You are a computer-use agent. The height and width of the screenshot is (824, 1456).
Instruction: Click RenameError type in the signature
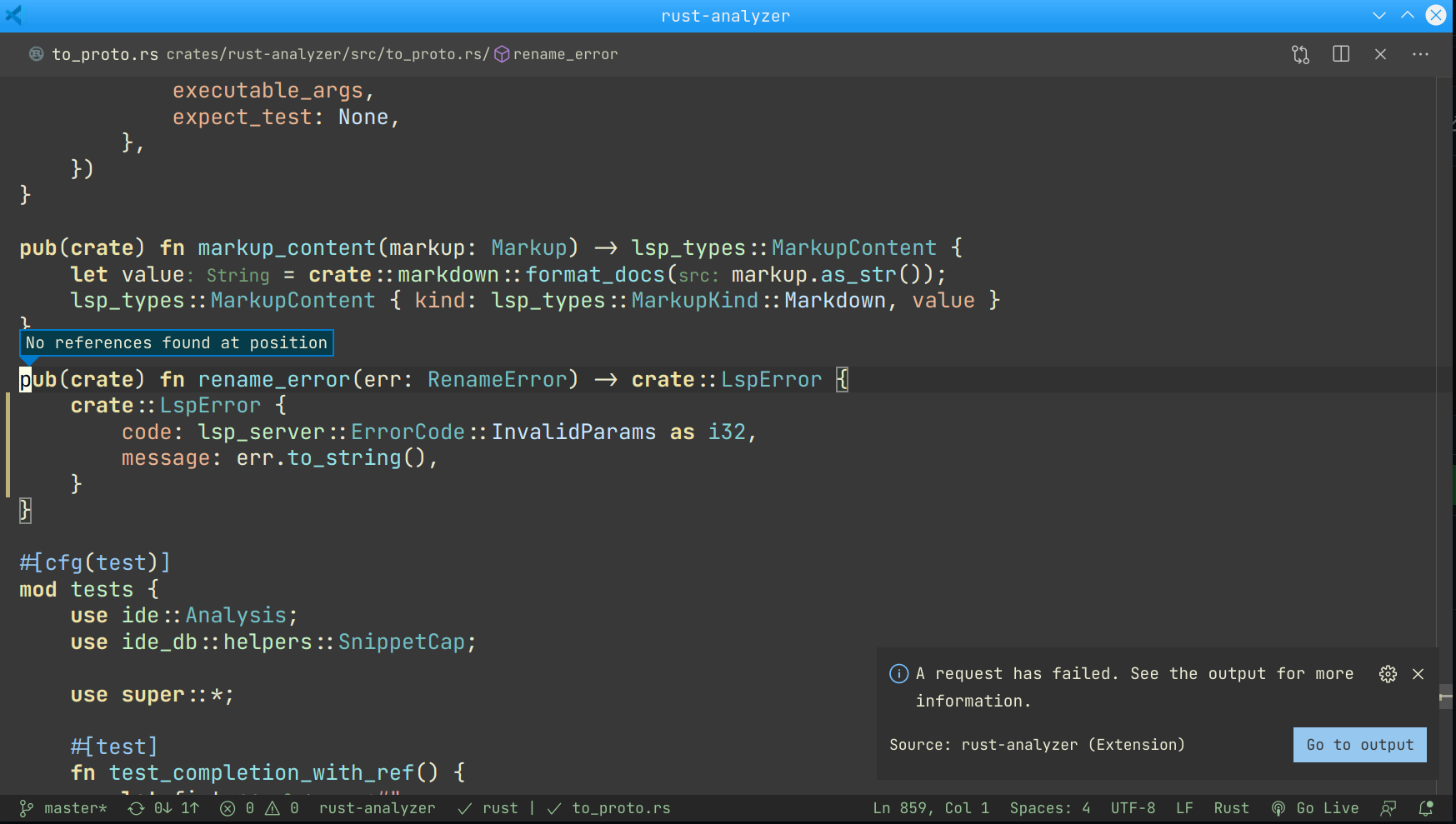point(497,380)
